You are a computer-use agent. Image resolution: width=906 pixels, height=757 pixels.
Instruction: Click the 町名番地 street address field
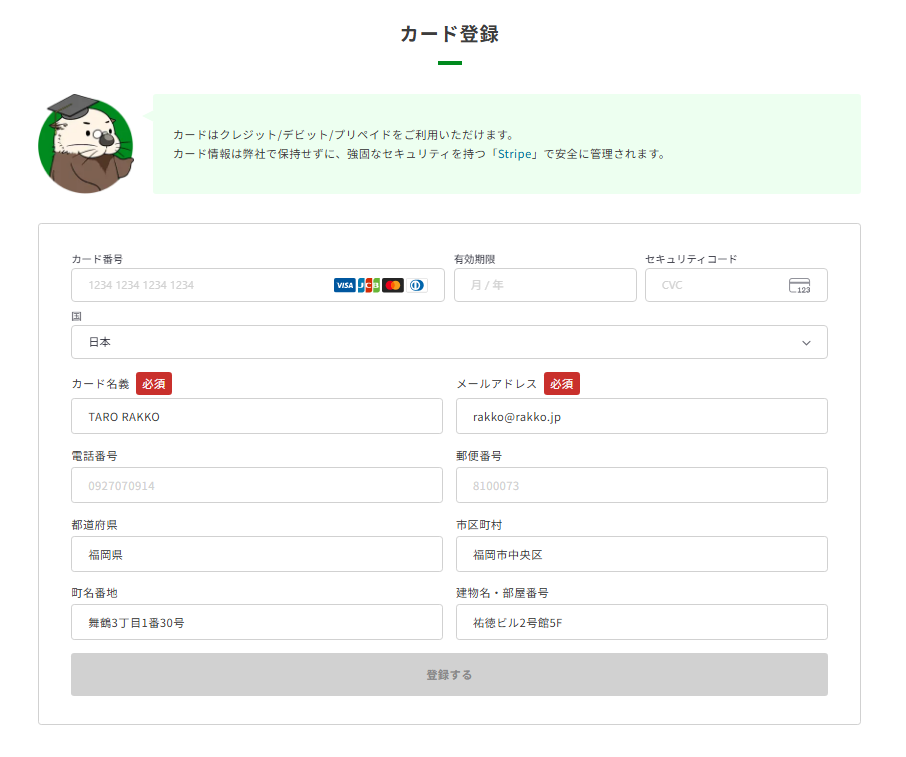256,622
